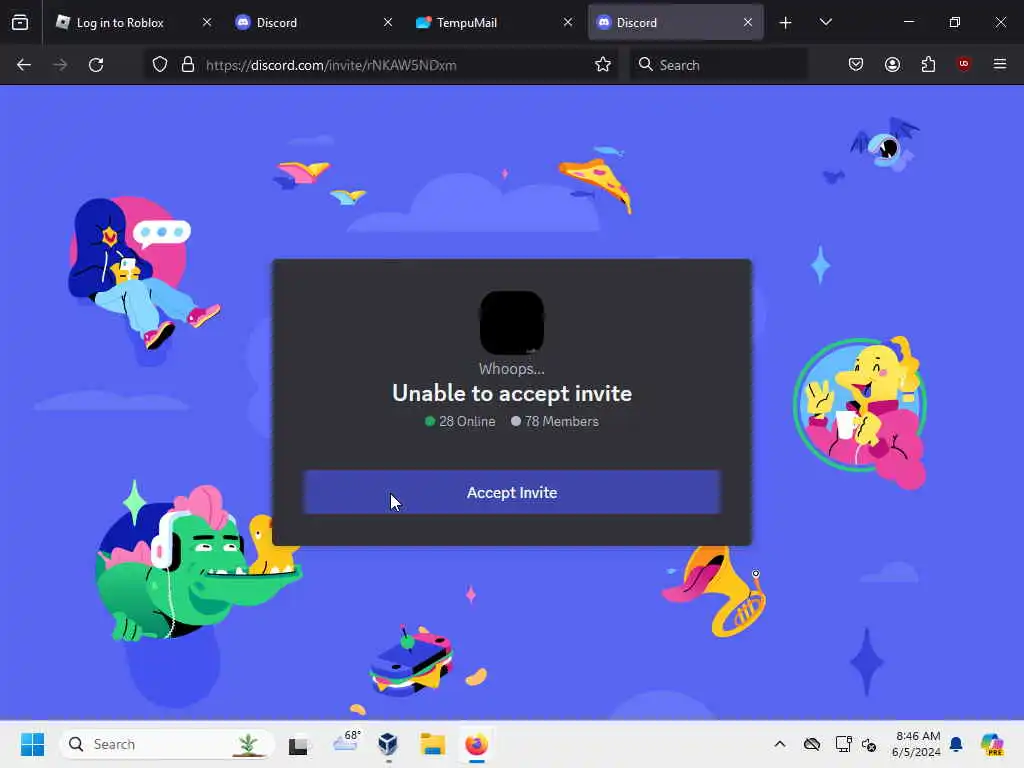1024x768 pixels.
Task: Open the weather widget showing 68°
Action: coord(346,743)
